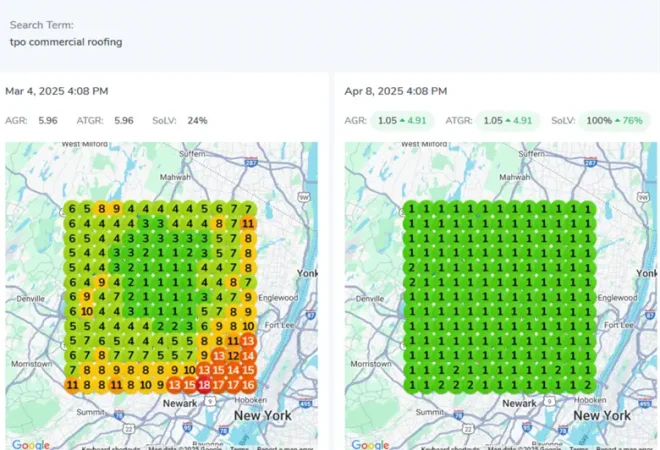The height and width of the screenshot is (450, 660).
Task: Click the rank 12 marker on the left map
Action: [233, 355]
